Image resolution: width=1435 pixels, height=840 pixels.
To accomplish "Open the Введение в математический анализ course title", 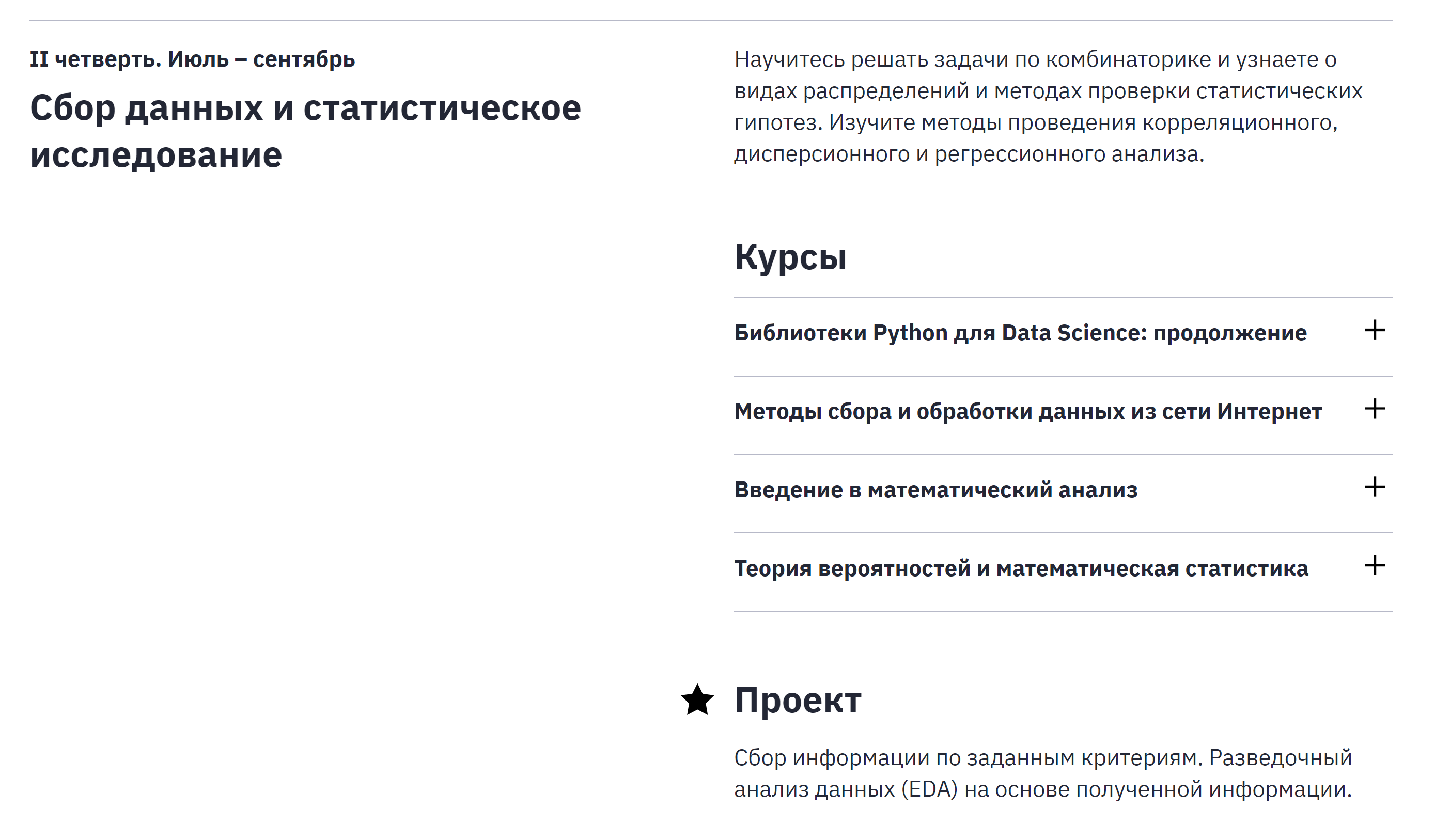I will (x=935, y=490).
